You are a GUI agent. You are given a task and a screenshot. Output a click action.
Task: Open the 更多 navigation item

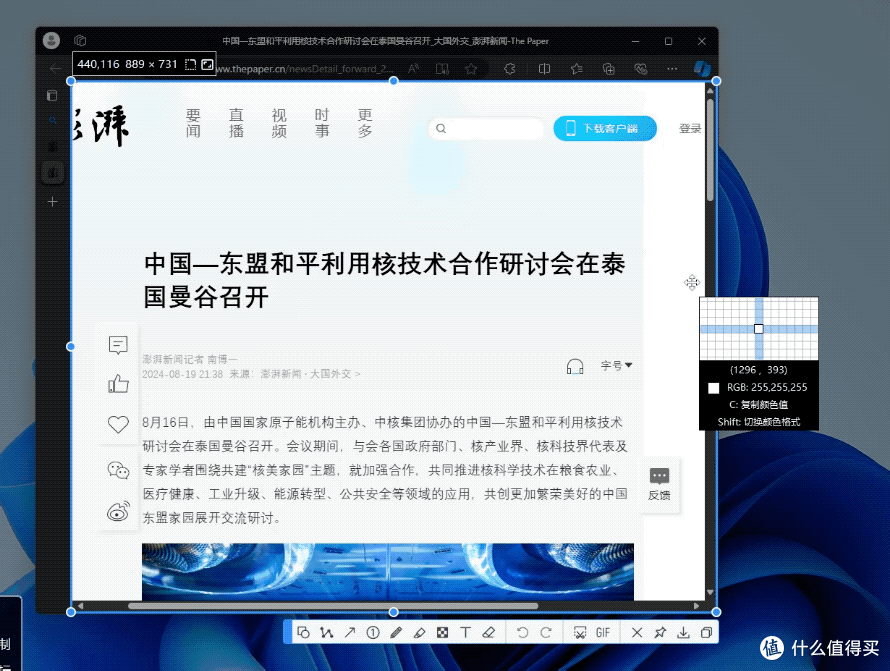point(365,123)
